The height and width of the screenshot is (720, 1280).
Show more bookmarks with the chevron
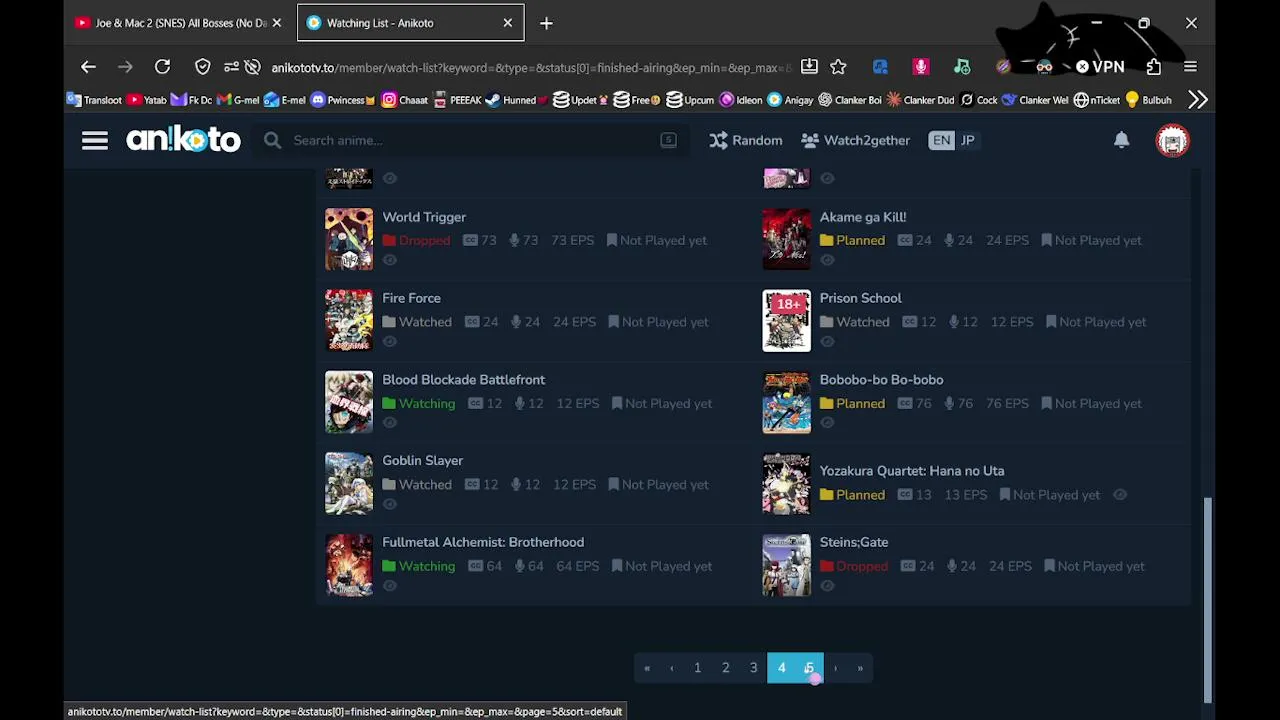tap(1198, 100)
